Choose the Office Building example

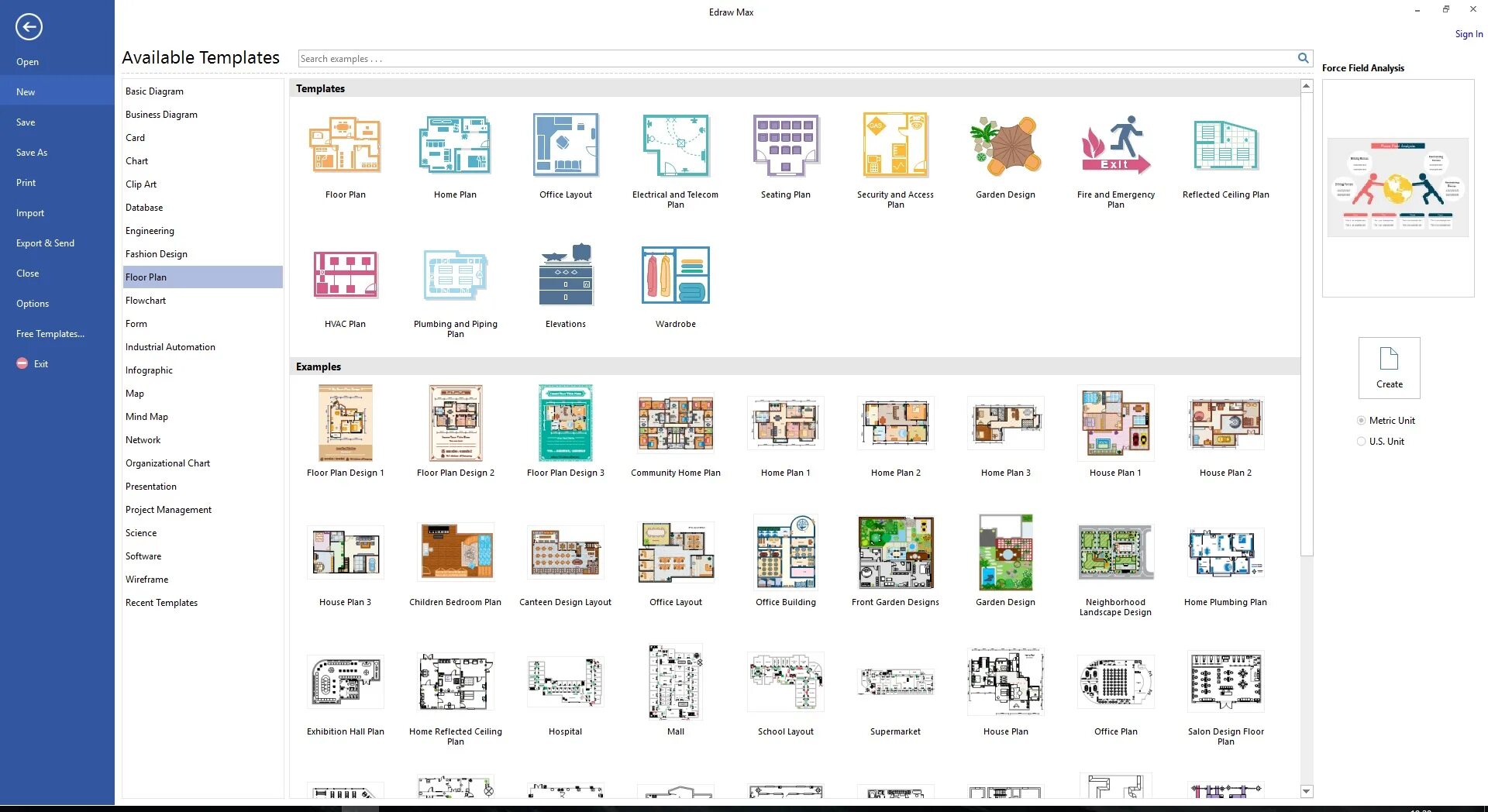(x=786, y=552)
